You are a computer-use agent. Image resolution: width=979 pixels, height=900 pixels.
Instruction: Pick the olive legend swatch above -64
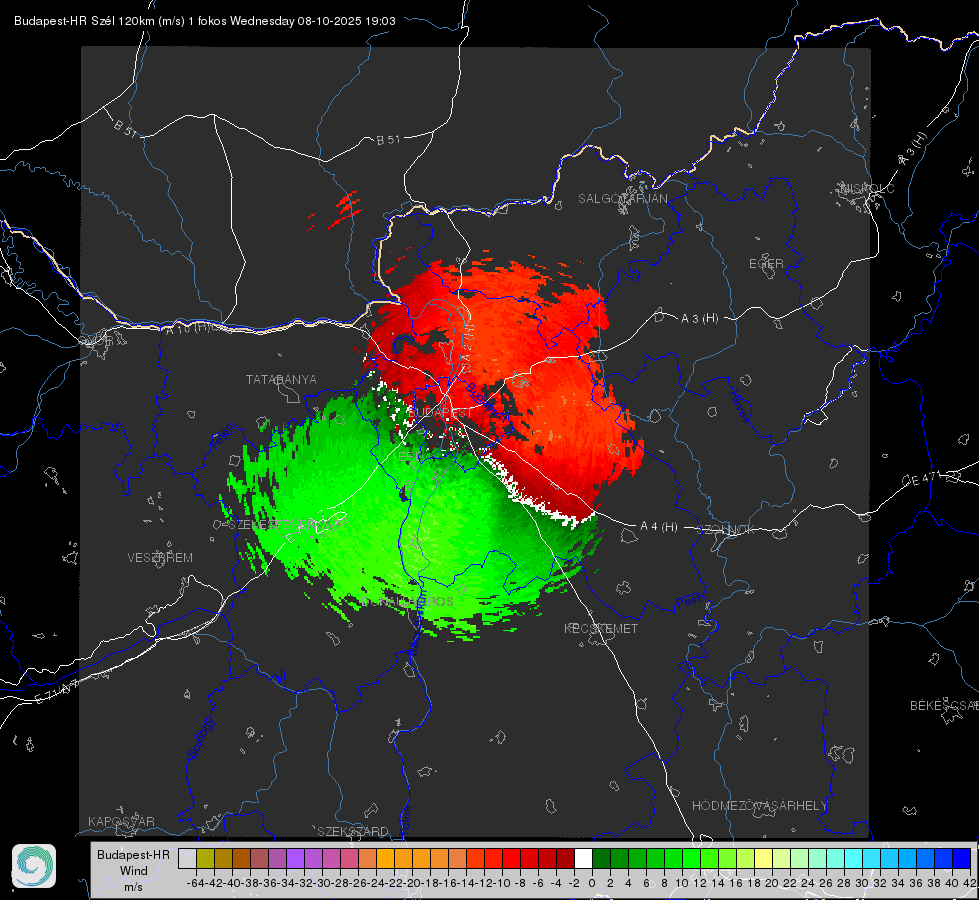pyautogui.click(x=205, y=859)
